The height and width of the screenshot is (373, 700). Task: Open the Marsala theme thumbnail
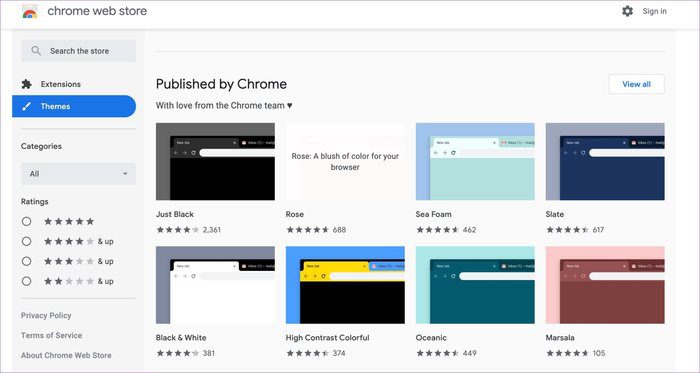[x=605, y=285]
